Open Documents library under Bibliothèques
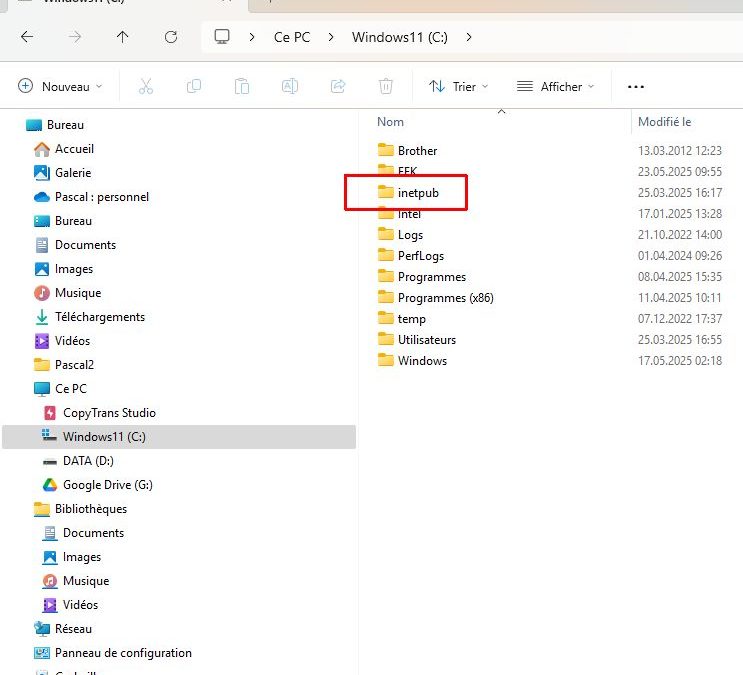The width and height of the screenshot is (743, 675). [x=93, y=533]
